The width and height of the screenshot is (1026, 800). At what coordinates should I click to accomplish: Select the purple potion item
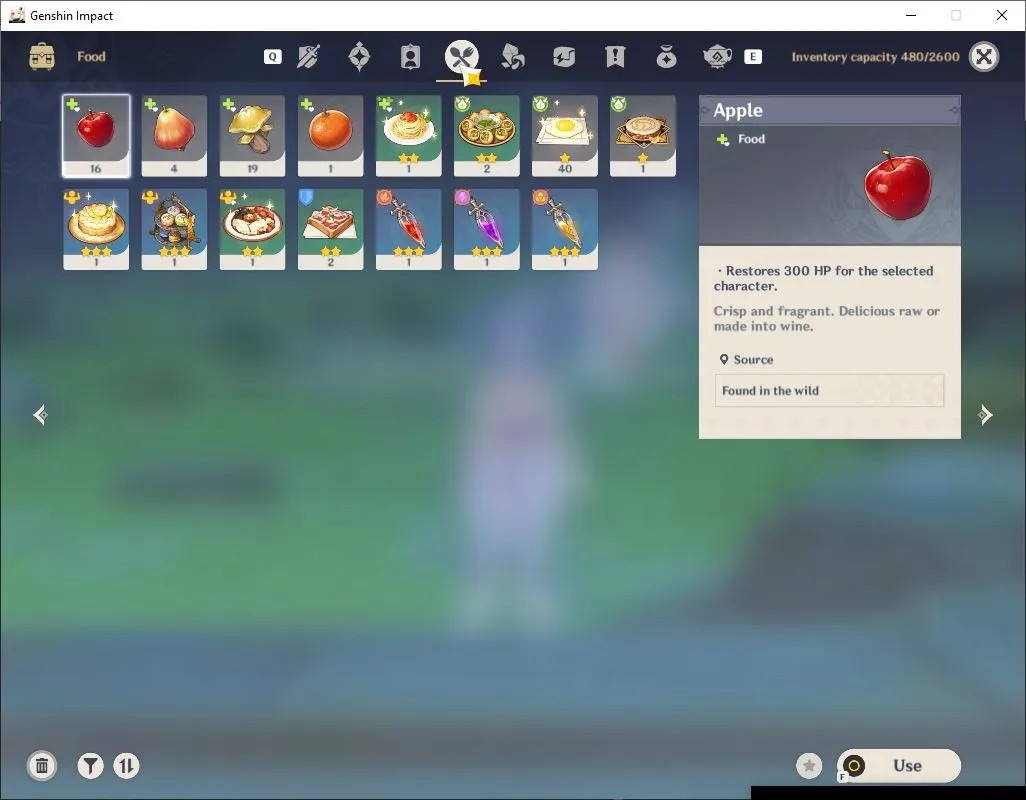487,229
